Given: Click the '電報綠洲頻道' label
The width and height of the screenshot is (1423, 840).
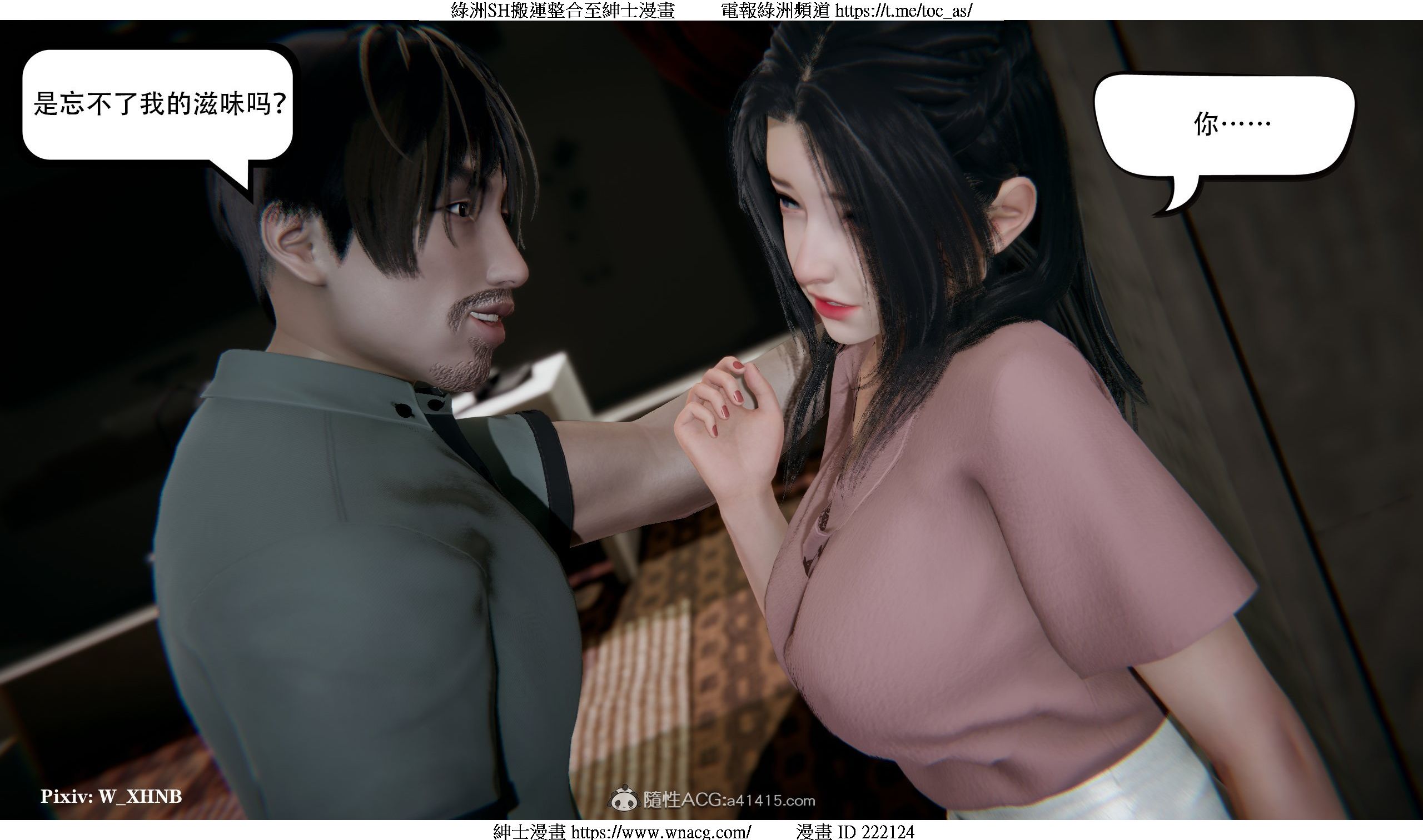Looking at the screenshot, I should tap(775, 11).
